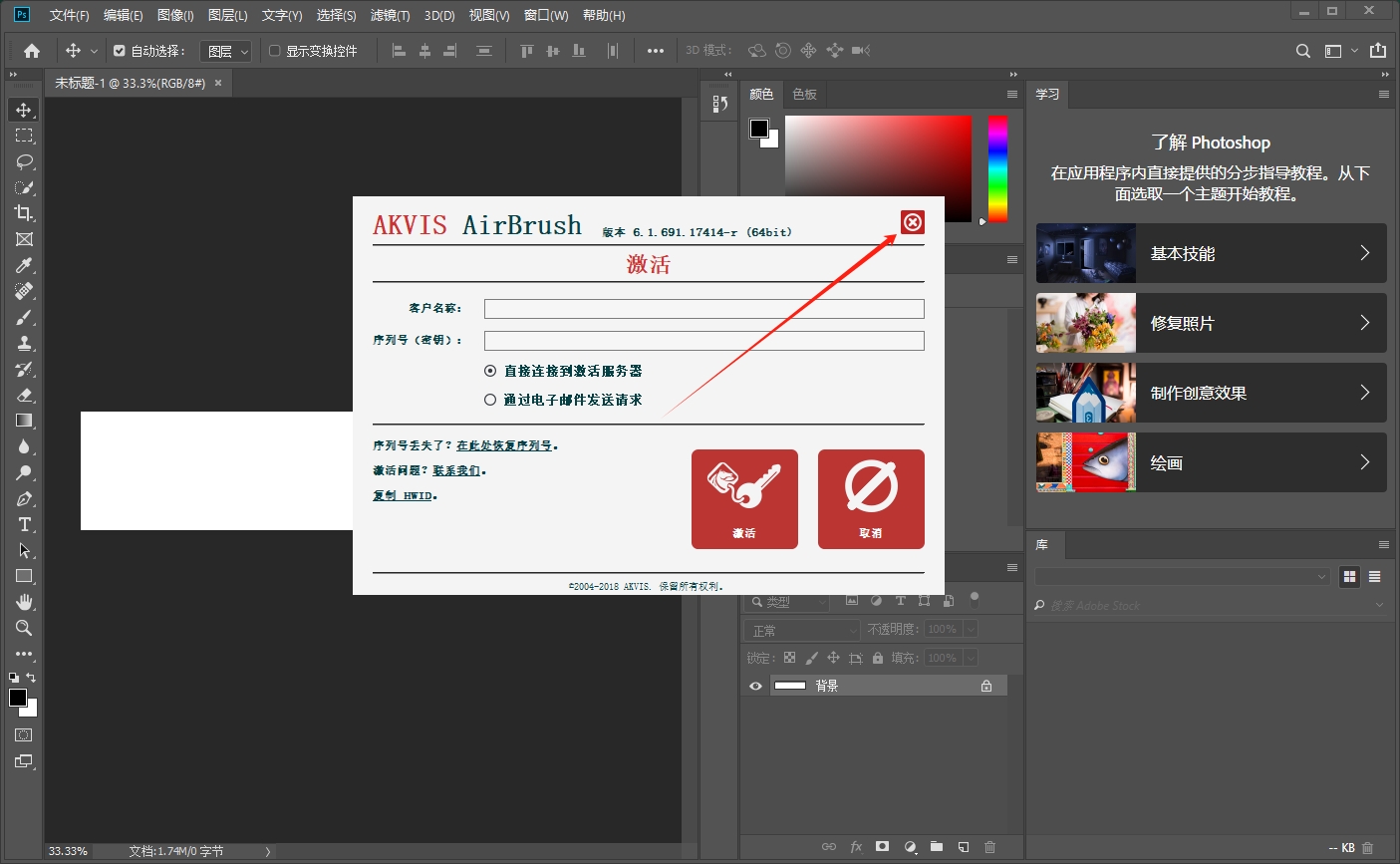
Task: Click the layer style fx icon
Action: click(x=856, y=846)
